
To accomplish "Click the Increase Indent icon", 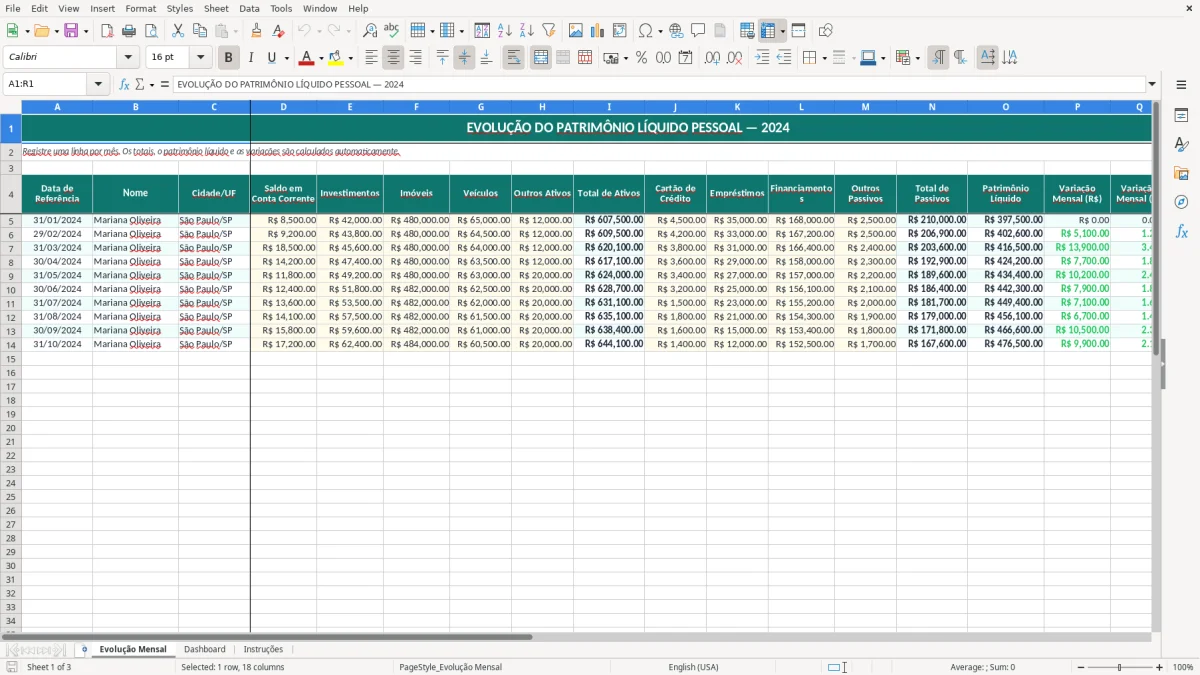I will point(762,58).
